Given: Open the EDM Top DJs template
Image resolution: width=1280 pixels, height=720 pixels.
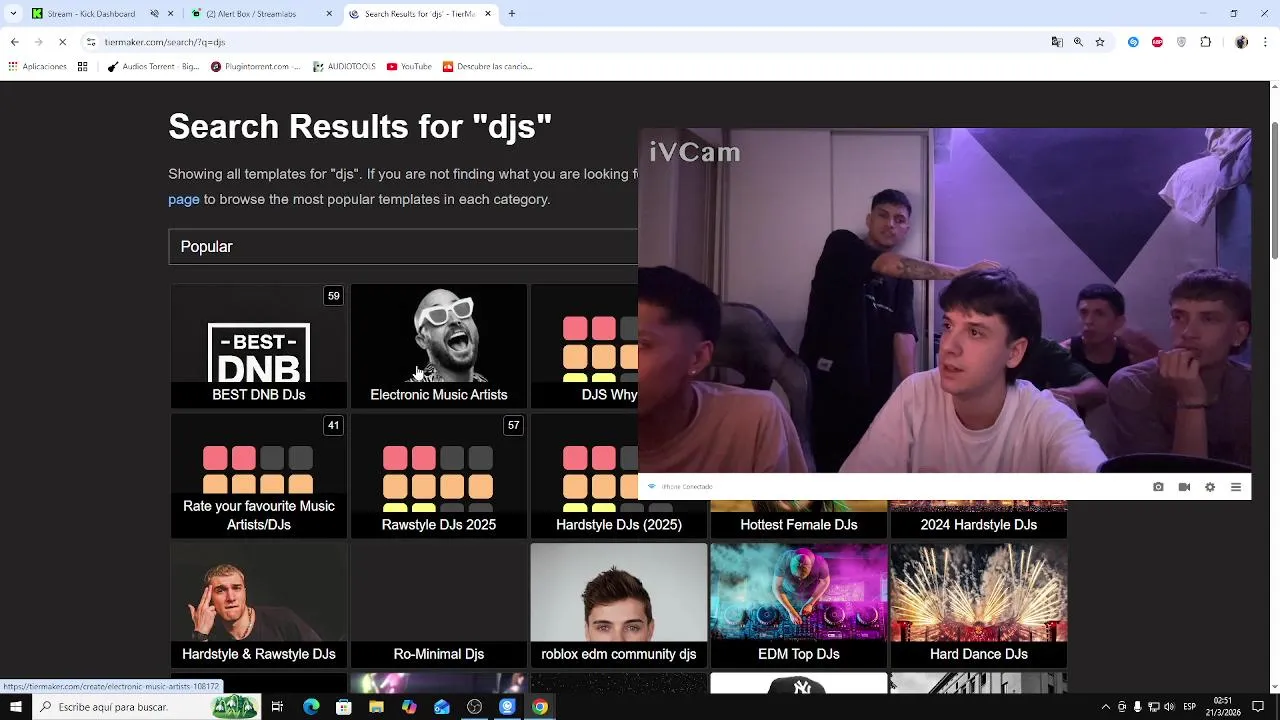Looking at the screenshot, I should [x=799, y=605].
